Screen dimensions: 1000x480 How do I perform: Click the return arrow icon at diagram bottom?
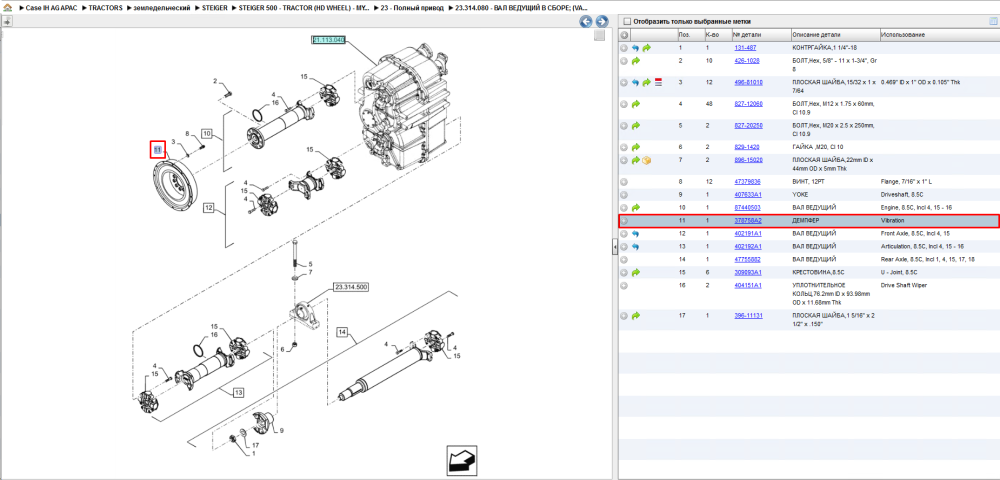coord(463,460)
